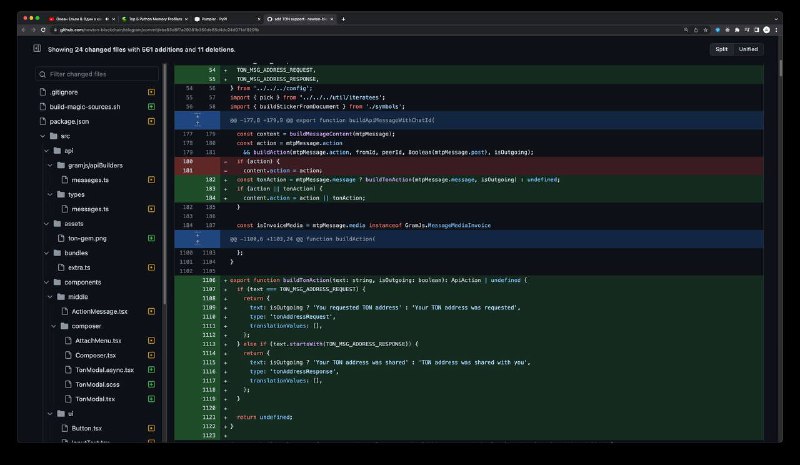
Task: Click the components folder icon
Action: 57,282
